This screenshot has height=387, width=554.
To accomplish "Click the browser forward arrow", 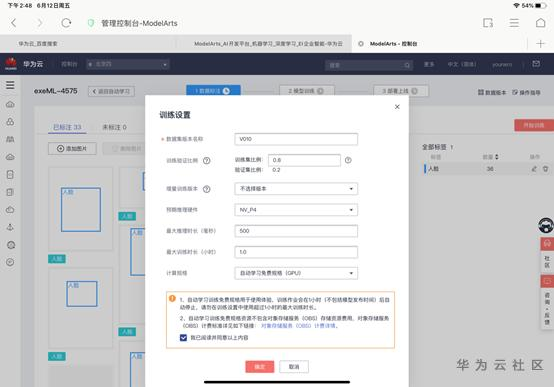I will [x=40, y=23].
